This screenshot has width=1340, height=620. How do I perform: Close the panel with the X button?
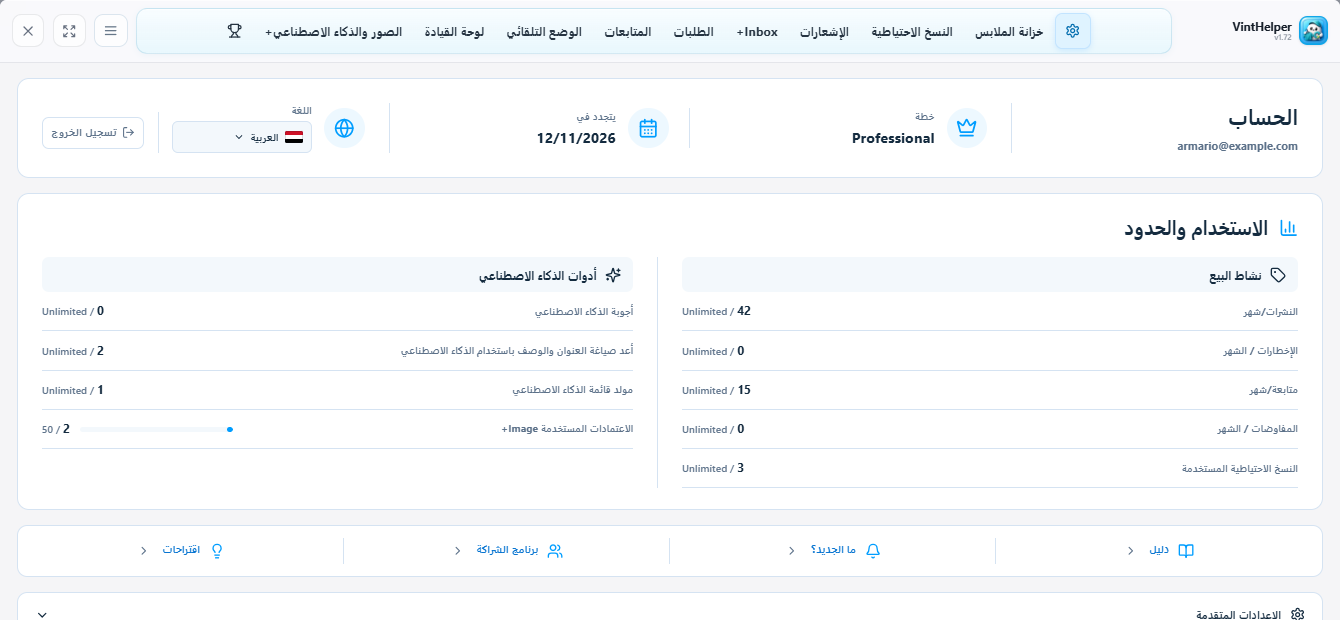[x=28, y=31]
